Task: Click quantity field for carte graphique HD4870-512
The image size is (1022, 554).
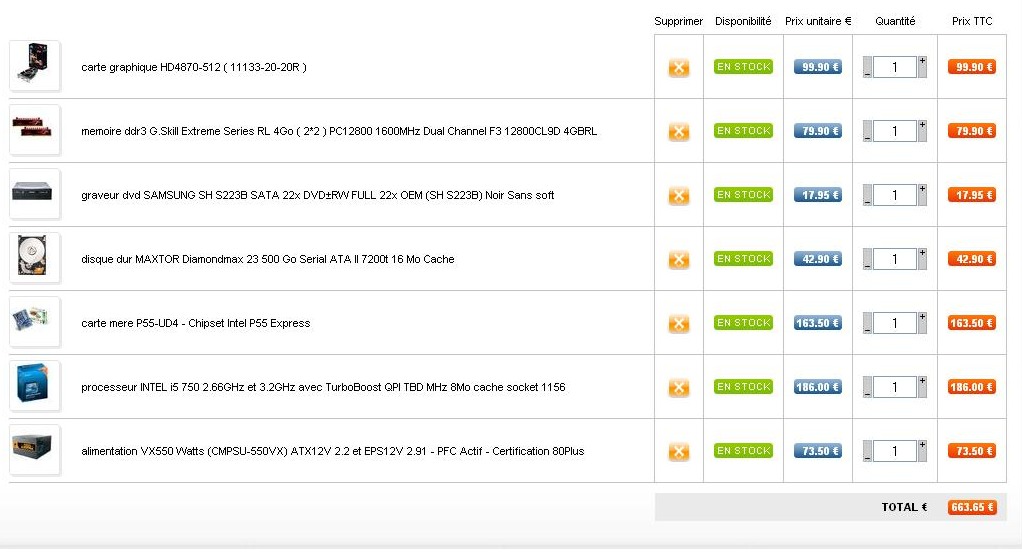Action: (895, 67)
